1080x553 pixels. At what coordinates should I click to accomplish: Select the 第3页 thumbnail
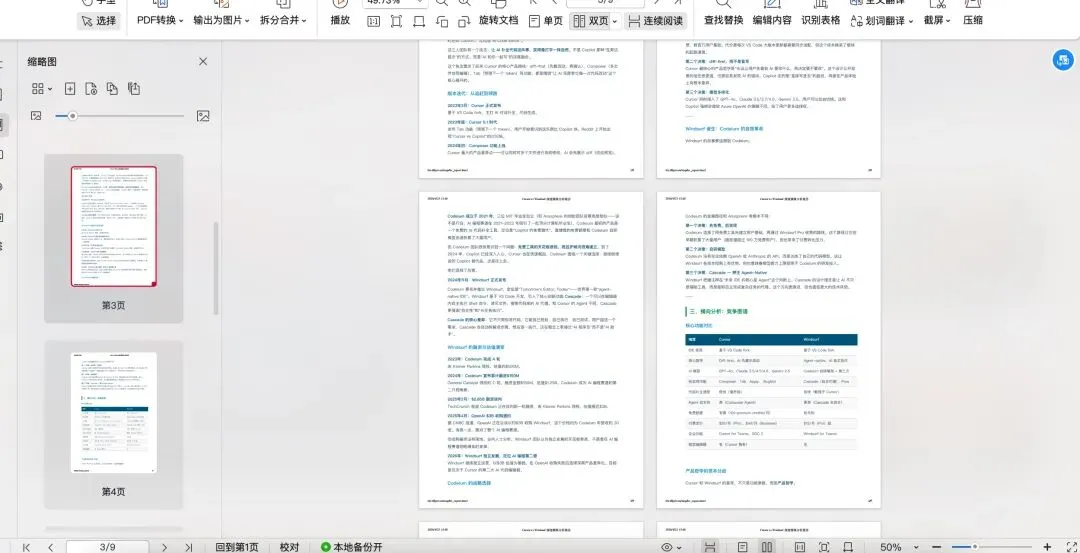pos(114,238)
